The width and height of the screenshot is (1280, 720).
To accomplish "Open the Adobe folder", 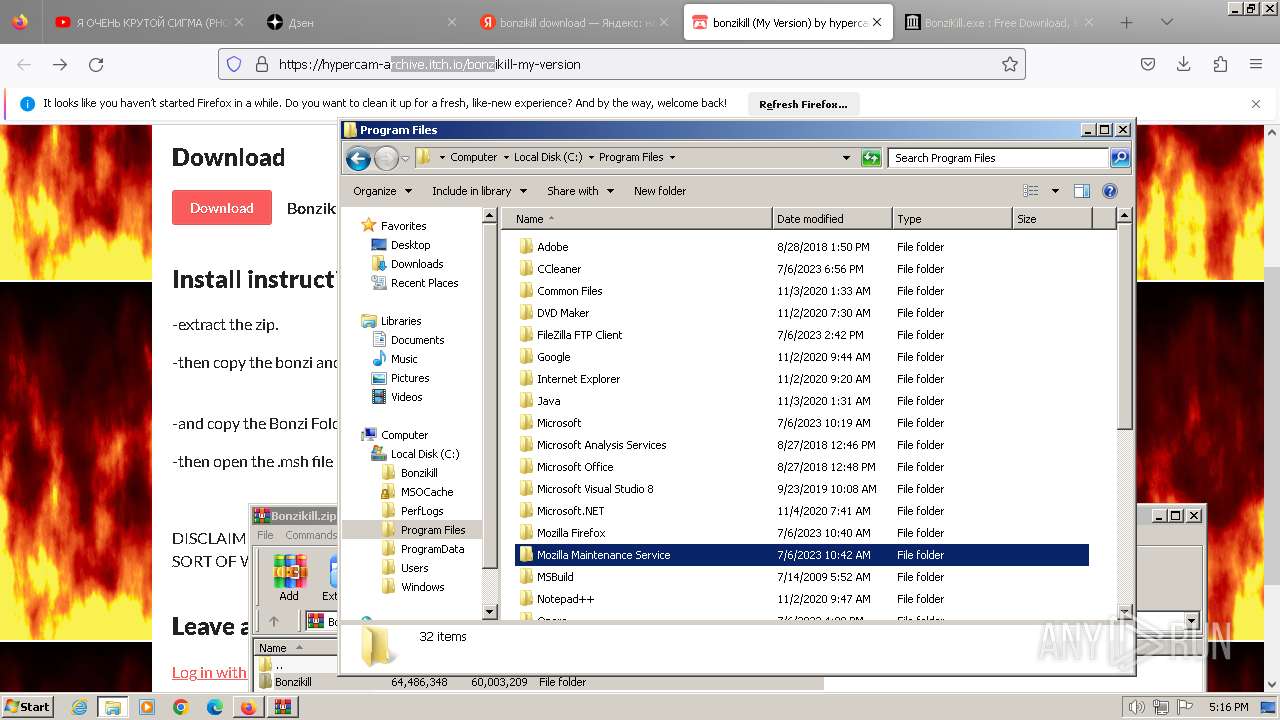I will 552,247.
